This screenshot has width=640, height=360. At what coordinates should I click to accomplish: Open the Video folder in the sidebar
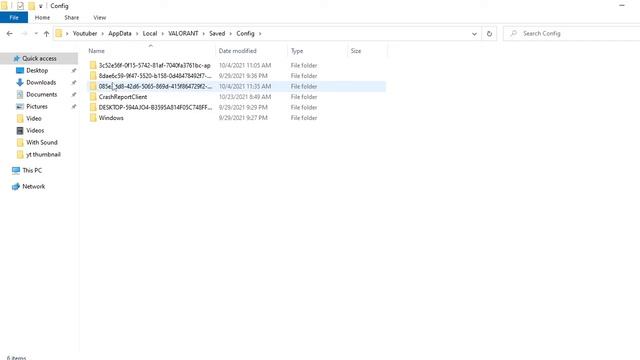point(34,118)
